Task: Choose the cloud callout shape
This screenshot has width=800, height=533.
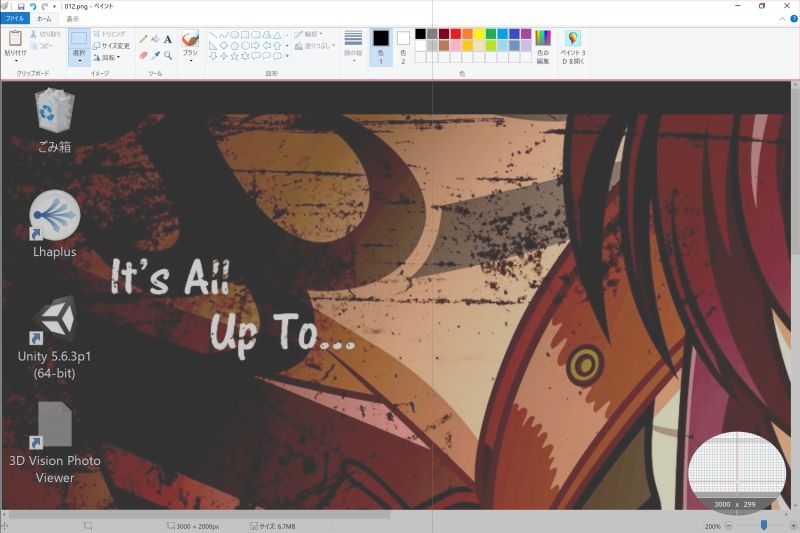Action: pos(277,56)
